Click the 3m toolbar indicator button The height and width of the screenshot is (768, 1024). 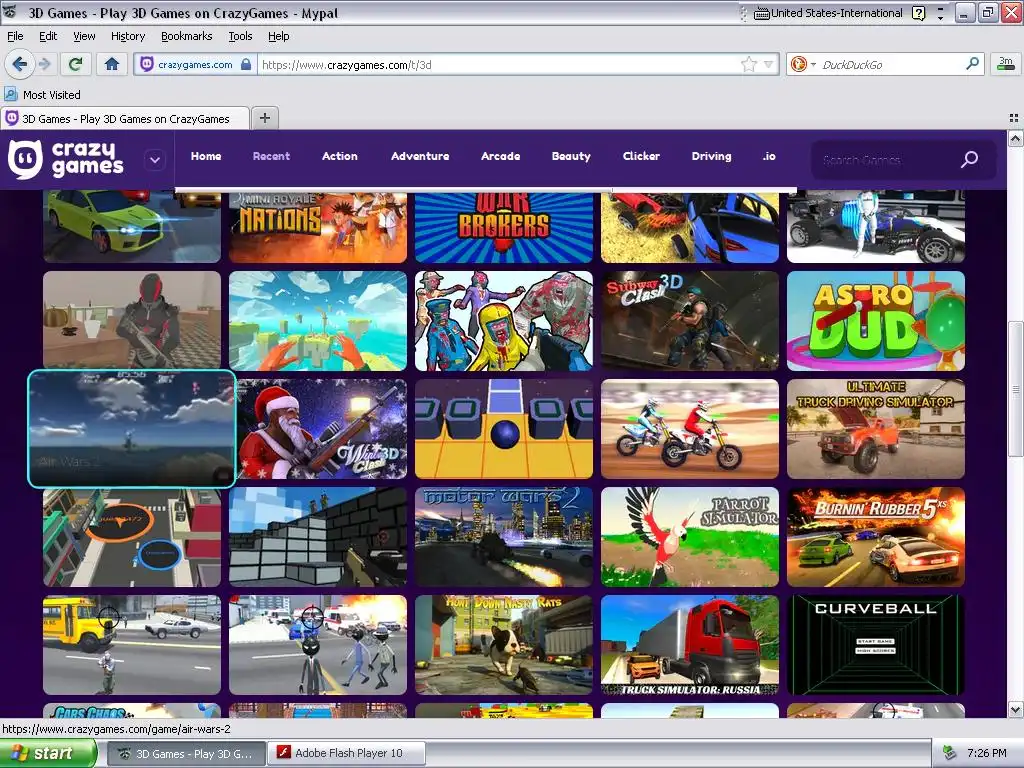coord(1006,63)
